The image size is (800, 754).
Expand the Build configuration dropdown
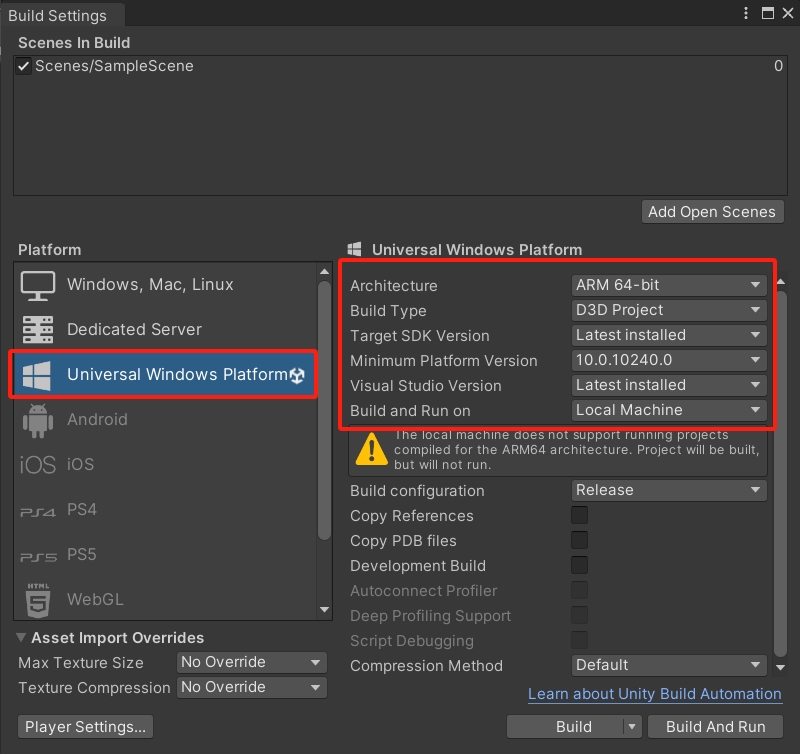[669, 491]
